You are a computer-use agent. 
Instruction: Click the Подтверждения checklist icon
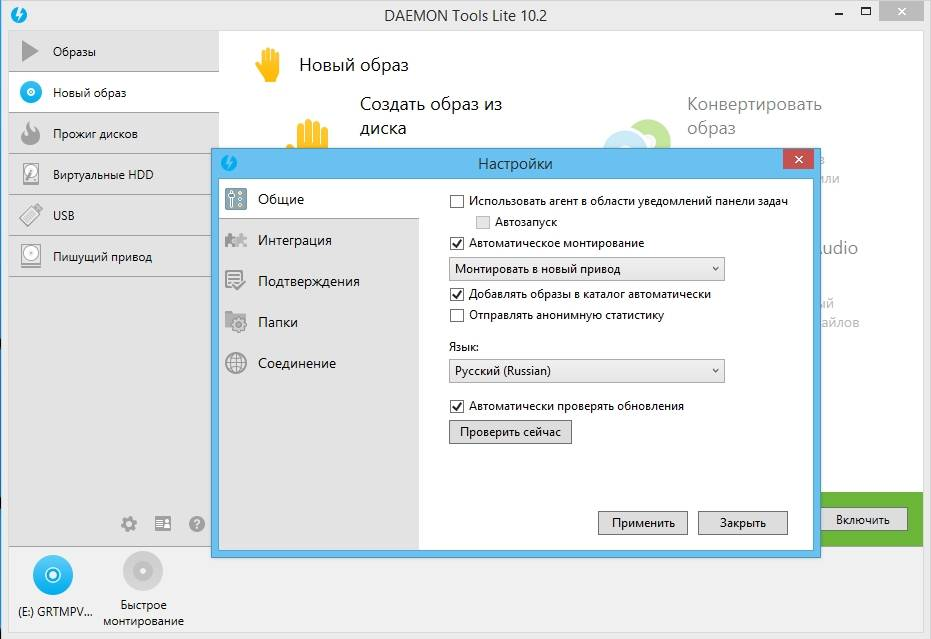236,281
